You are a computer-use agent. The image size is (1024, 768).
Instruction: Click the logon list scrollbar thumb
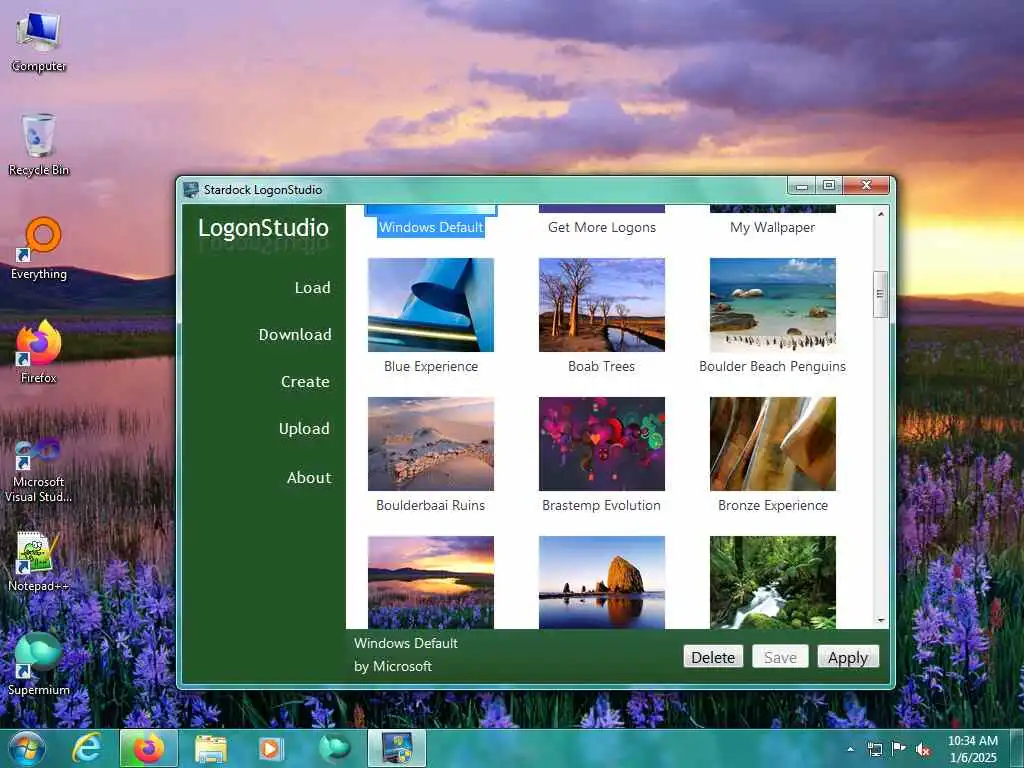coord(880,294)
